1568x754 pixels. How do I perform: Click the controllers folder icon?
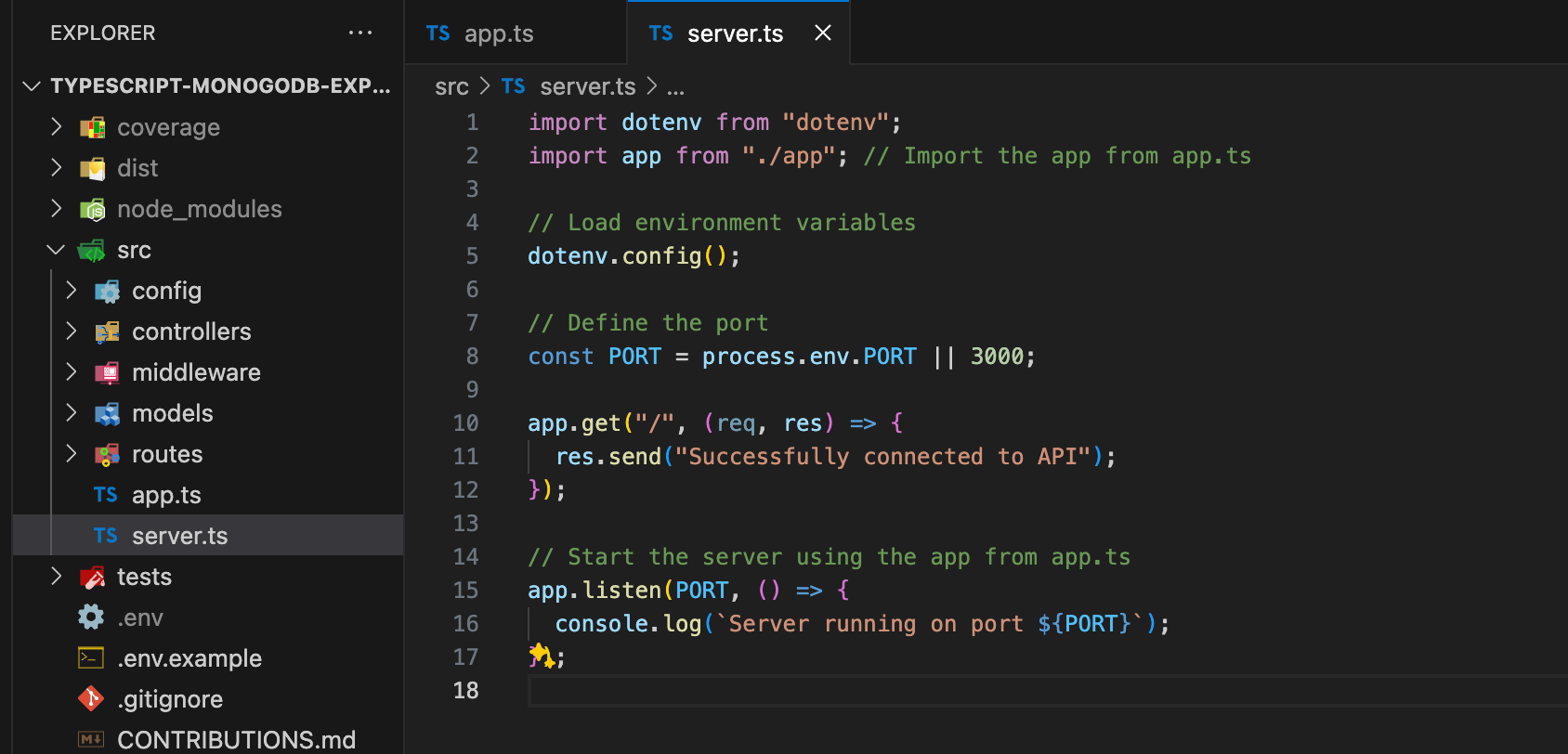(x=107, y=331)
